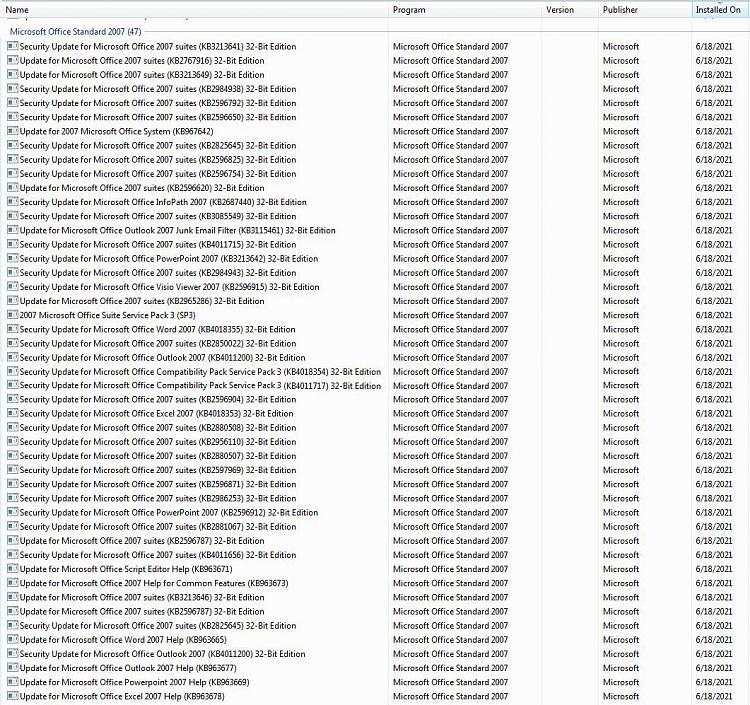Click the Visio Viewer 2007 update icon

[x=12, y=286]
